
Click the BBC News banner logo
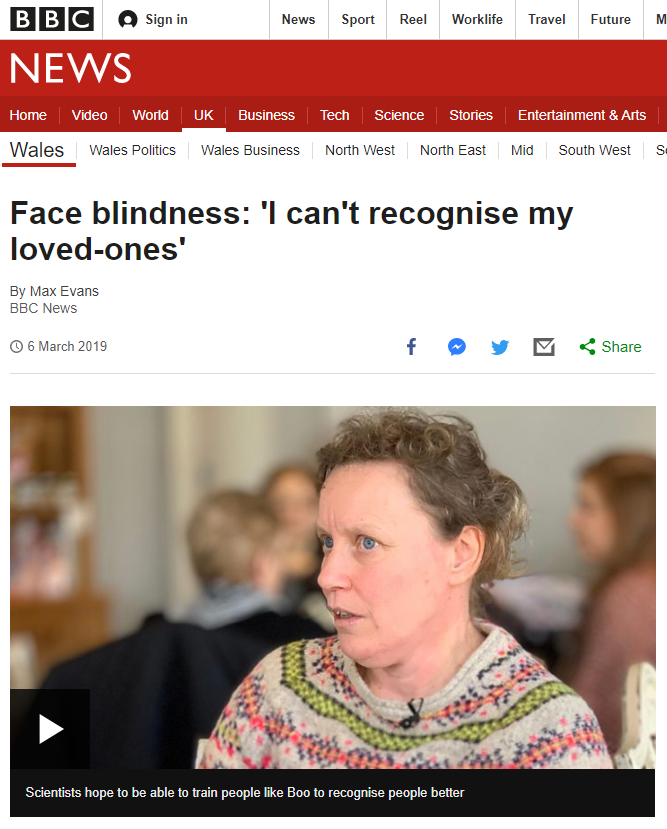(71, 68)
